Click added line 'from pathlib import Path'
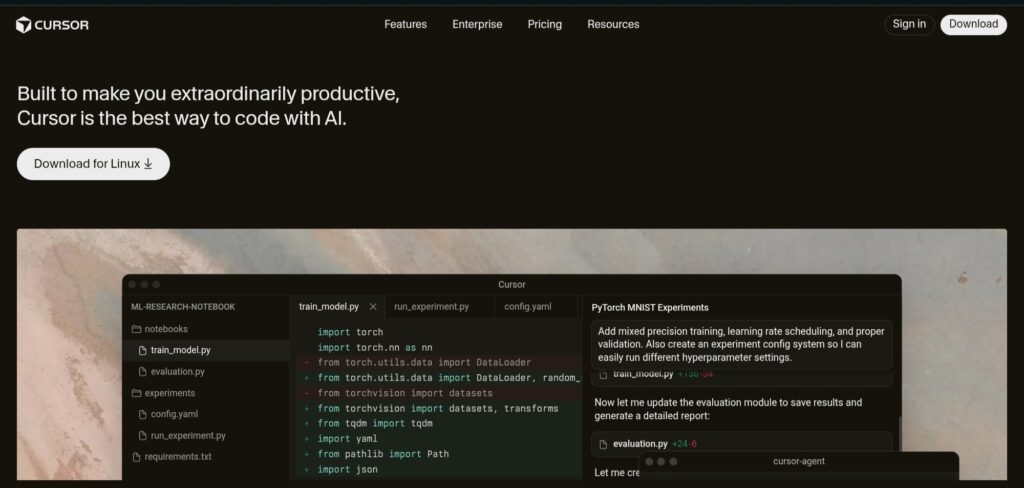The image size is (1024, 488). click(x=383, y=453)
